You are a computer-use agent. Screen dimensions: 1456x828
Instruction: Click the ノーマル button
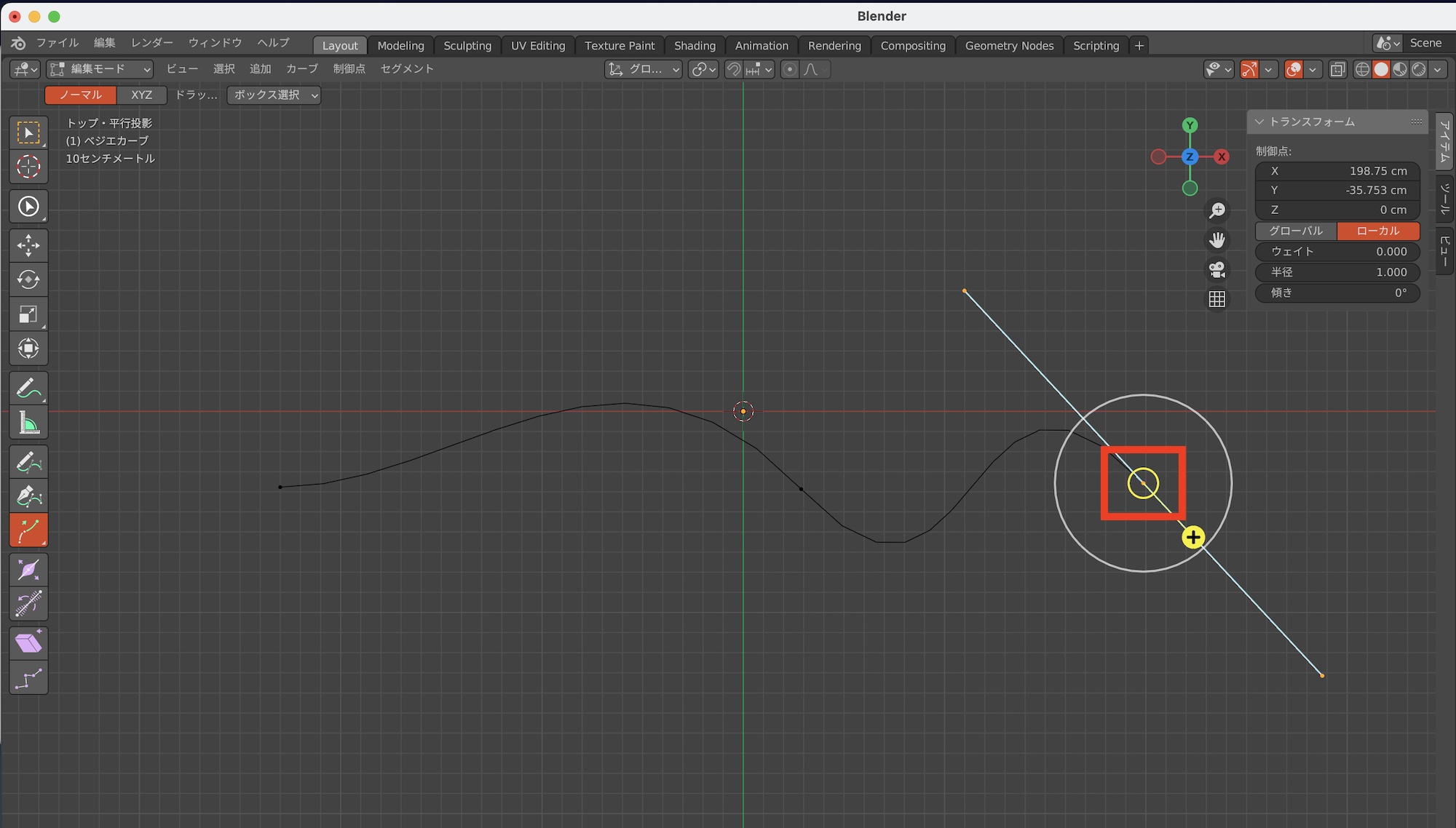pos(81,95)
